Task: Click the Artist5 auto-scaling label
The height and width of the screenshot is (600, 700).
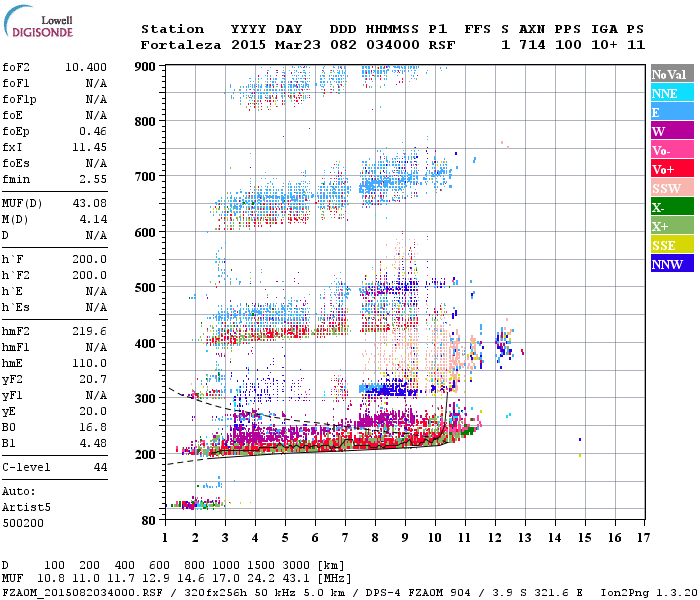Action: point(26,508)
